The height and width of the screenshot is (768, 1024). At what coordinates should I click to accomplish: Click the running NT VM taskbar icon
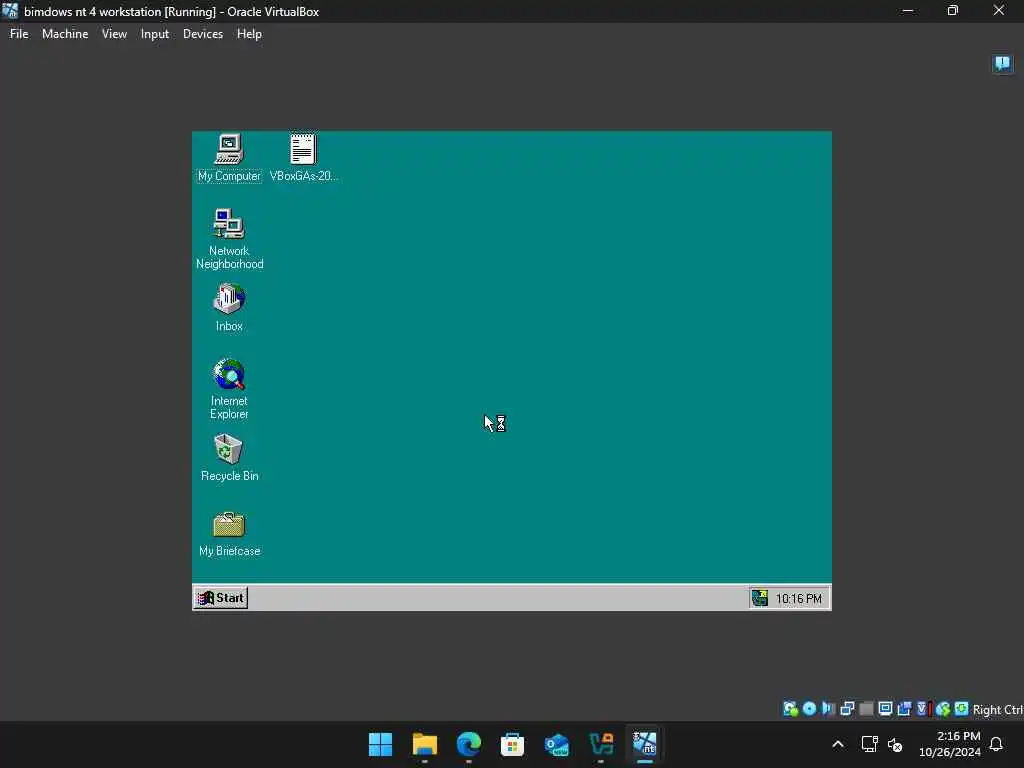[645, 744]
